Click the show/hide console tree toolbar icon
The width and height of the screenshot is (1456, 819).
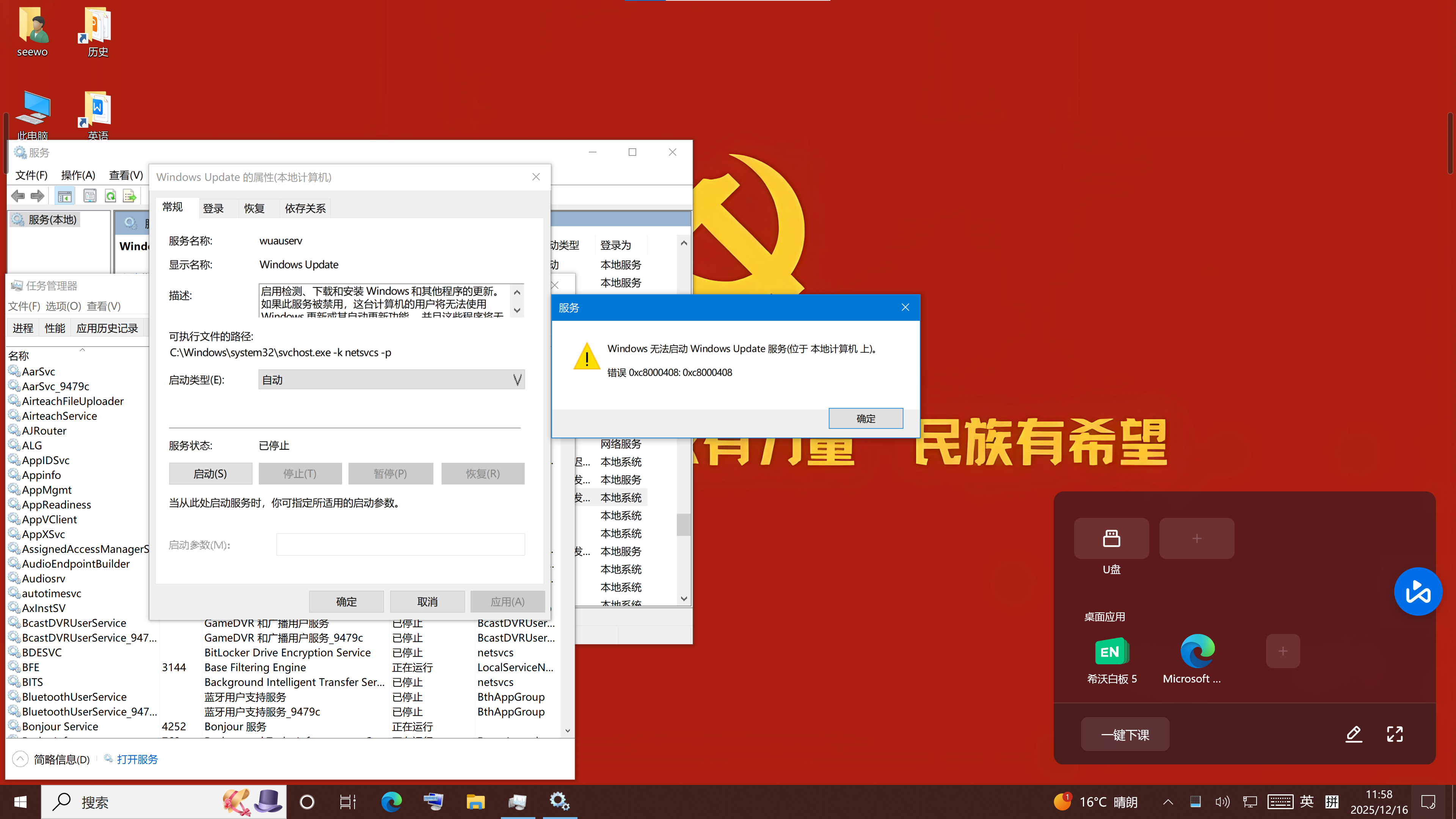(x=64, y=196)
